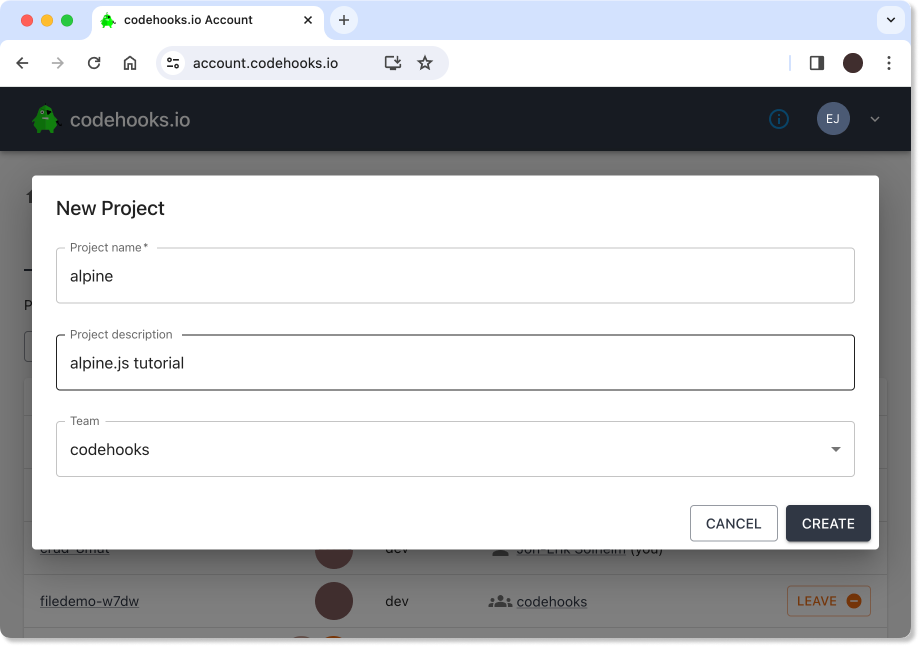This screenshot has width=919, height=646.
Task: Click the install app icon in address bar
Action: click(x=393, y=63)
